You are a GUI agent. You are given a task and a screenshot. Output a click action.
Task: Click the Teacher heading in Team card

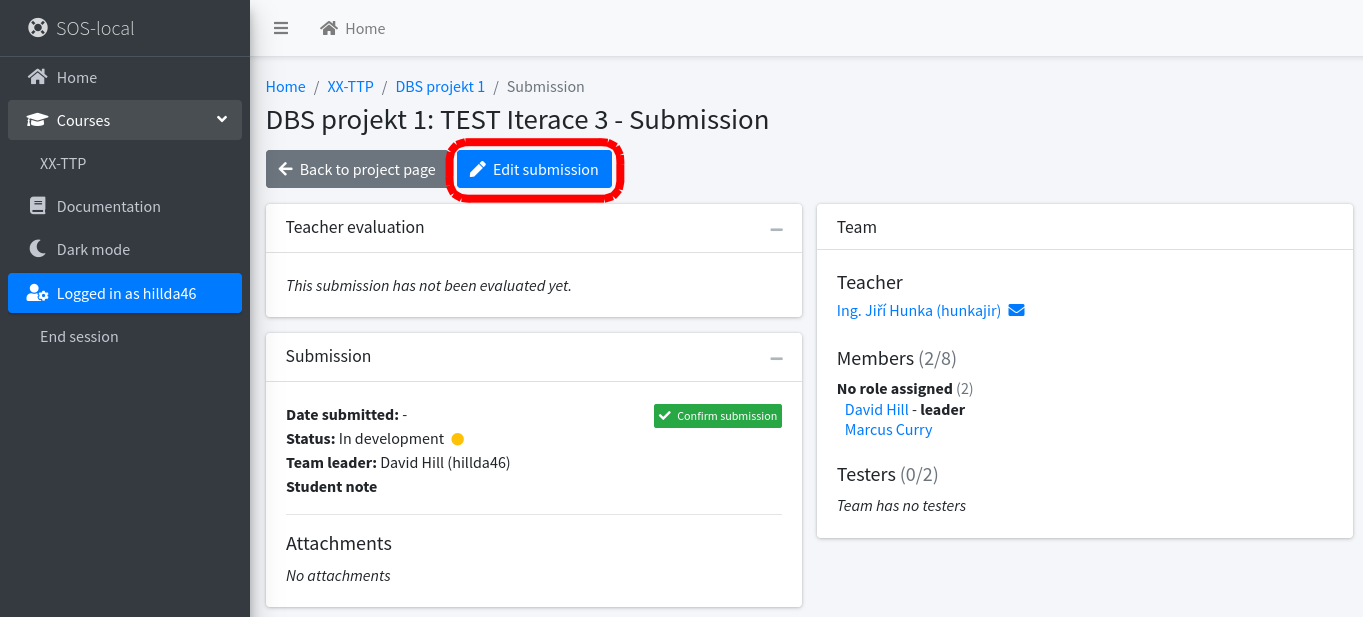coord(870,282)
